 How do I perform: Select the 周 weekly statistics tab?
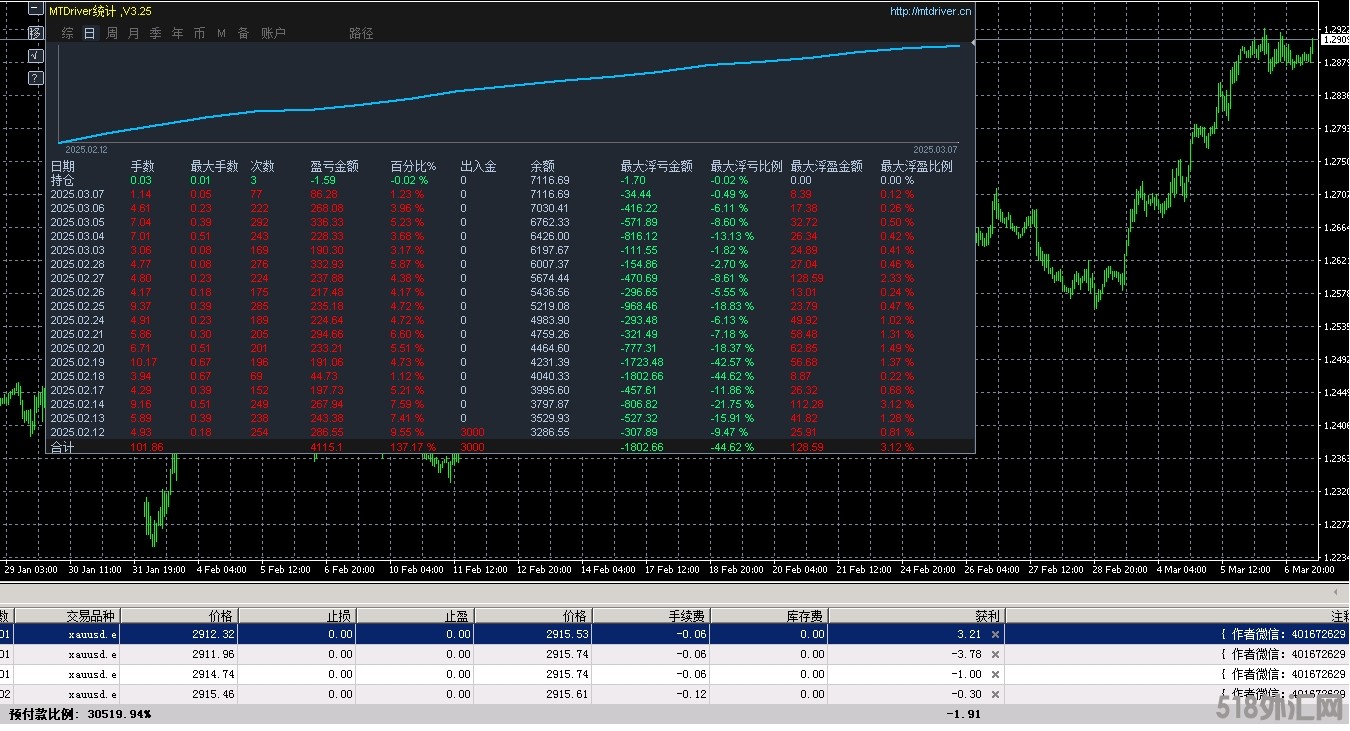click(112, 33)
